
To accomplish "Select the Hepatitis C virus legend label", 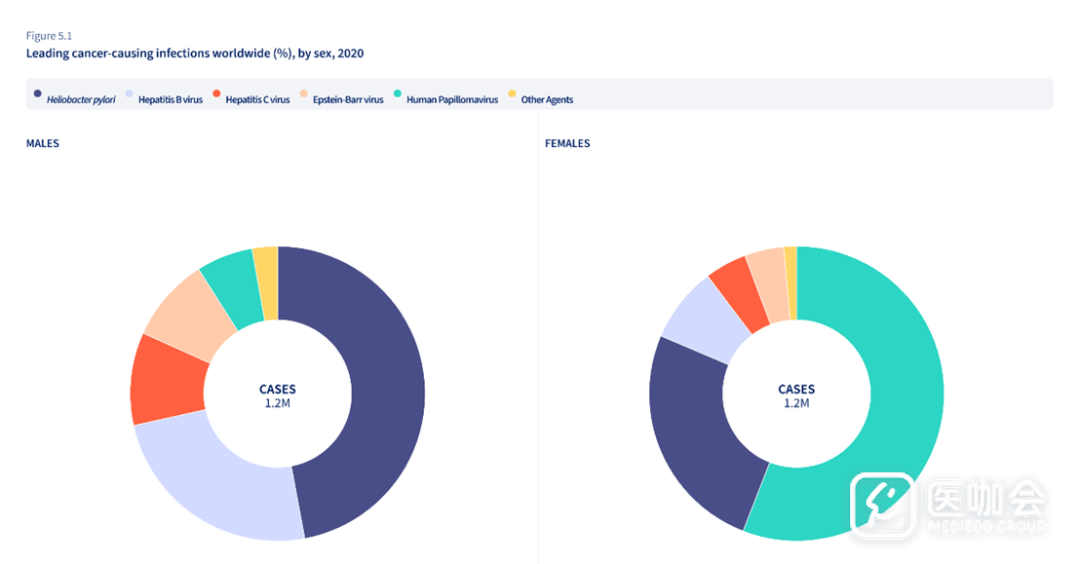I will tap(258, 100).
